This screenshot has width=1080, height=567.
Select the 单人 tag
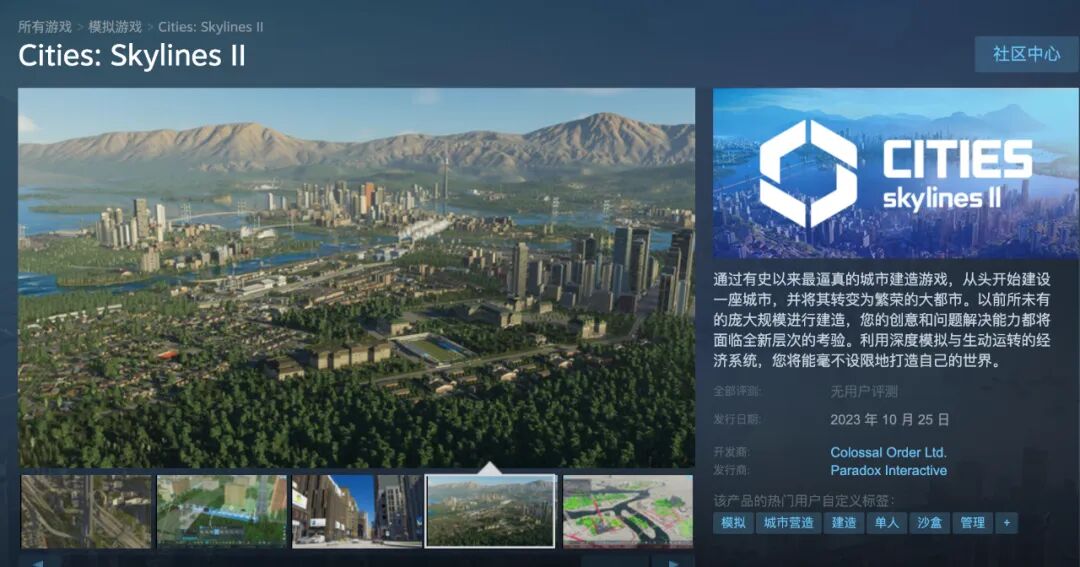pos(886,523)
